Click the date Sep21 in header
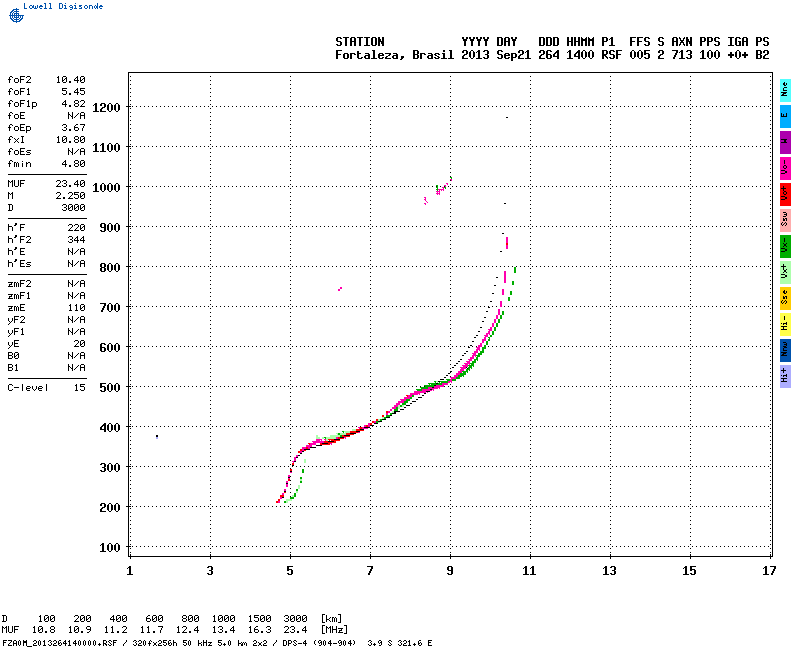This screenshot has height=650, width=800. click(x=514, y=55)
